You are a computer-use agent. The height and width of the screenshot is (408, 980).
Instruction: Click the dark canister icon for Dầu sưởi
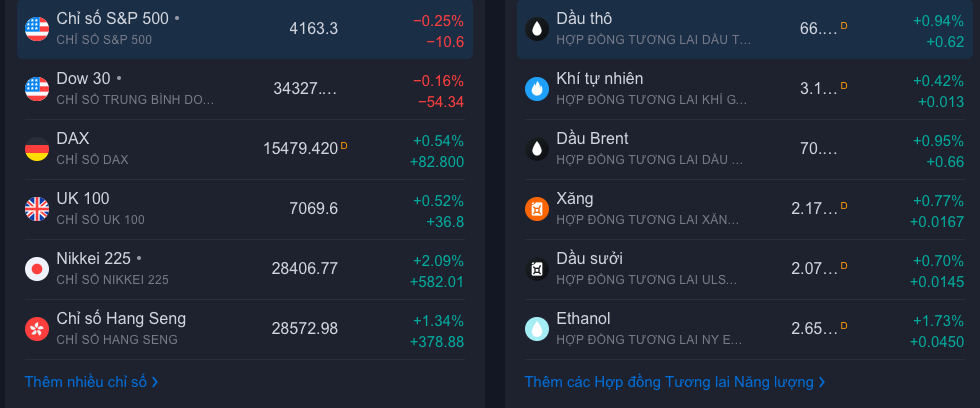[537, 269]
